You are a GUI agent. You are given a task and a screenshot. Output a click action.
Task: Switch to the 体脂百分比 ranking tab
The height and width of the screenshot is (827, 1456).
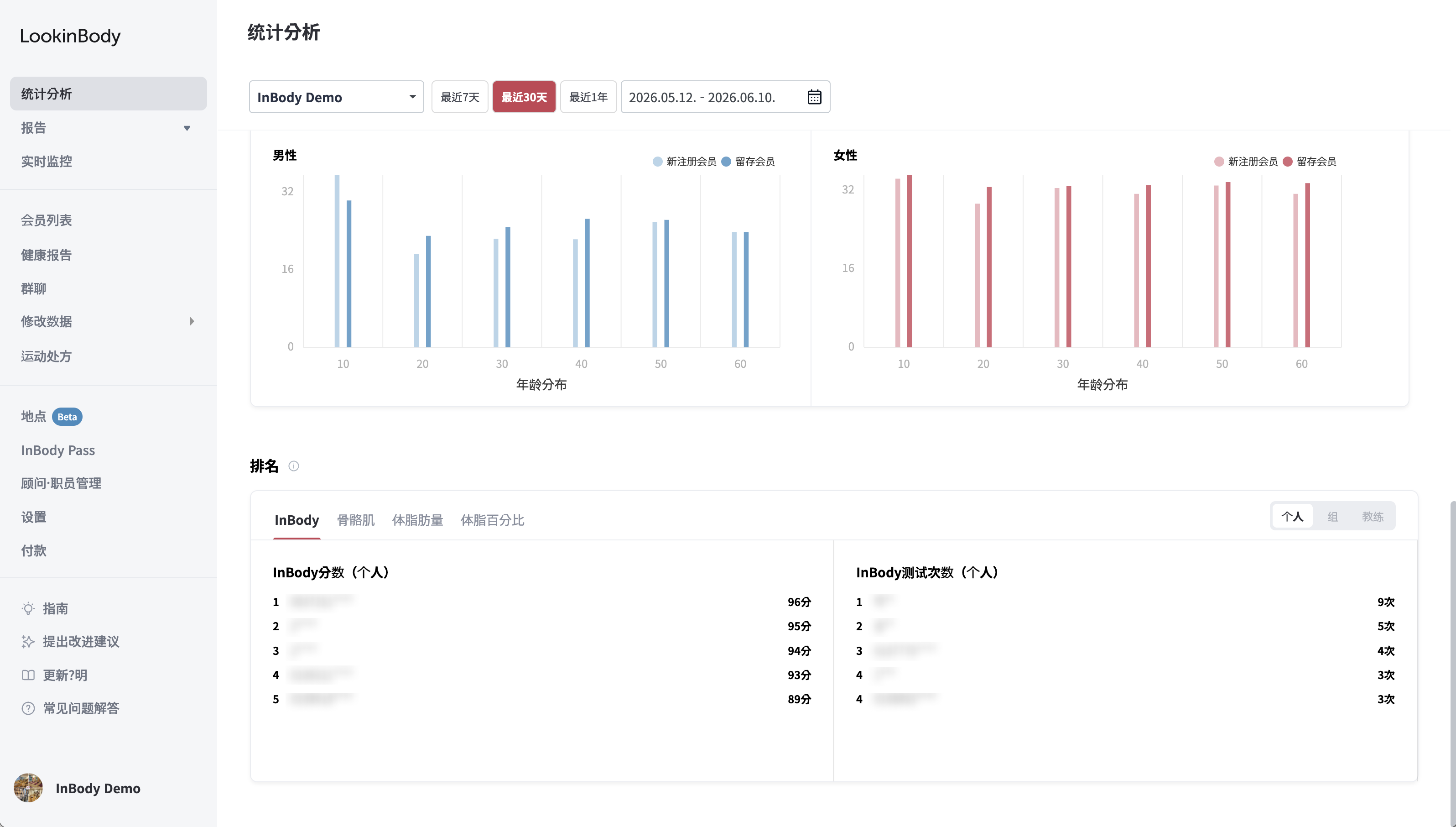[x=492, y=520]
